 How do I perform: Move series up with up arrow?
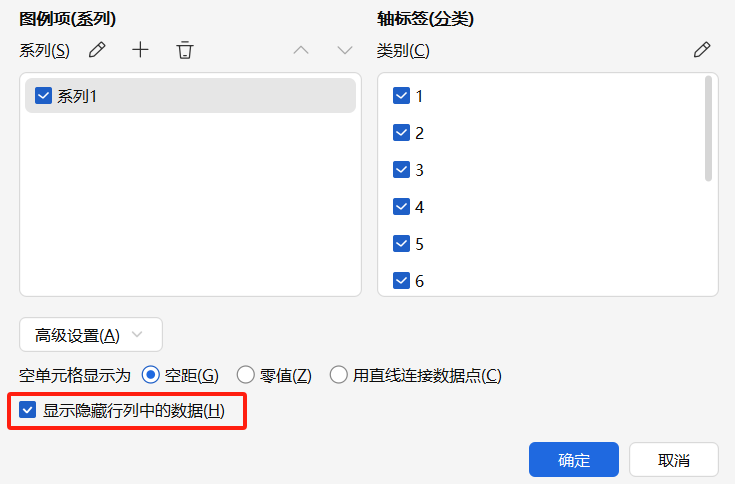tap(301, 50)
